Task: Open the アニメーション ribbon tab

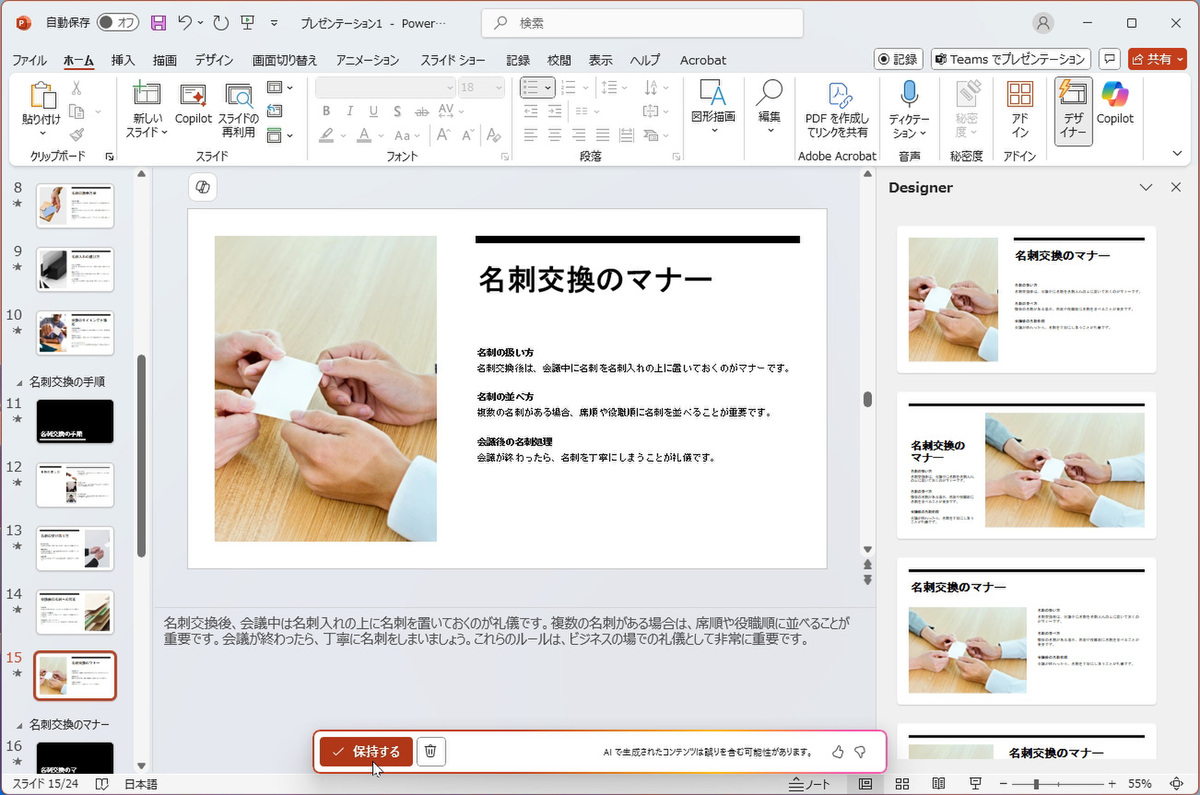Action: pos(367,60)
